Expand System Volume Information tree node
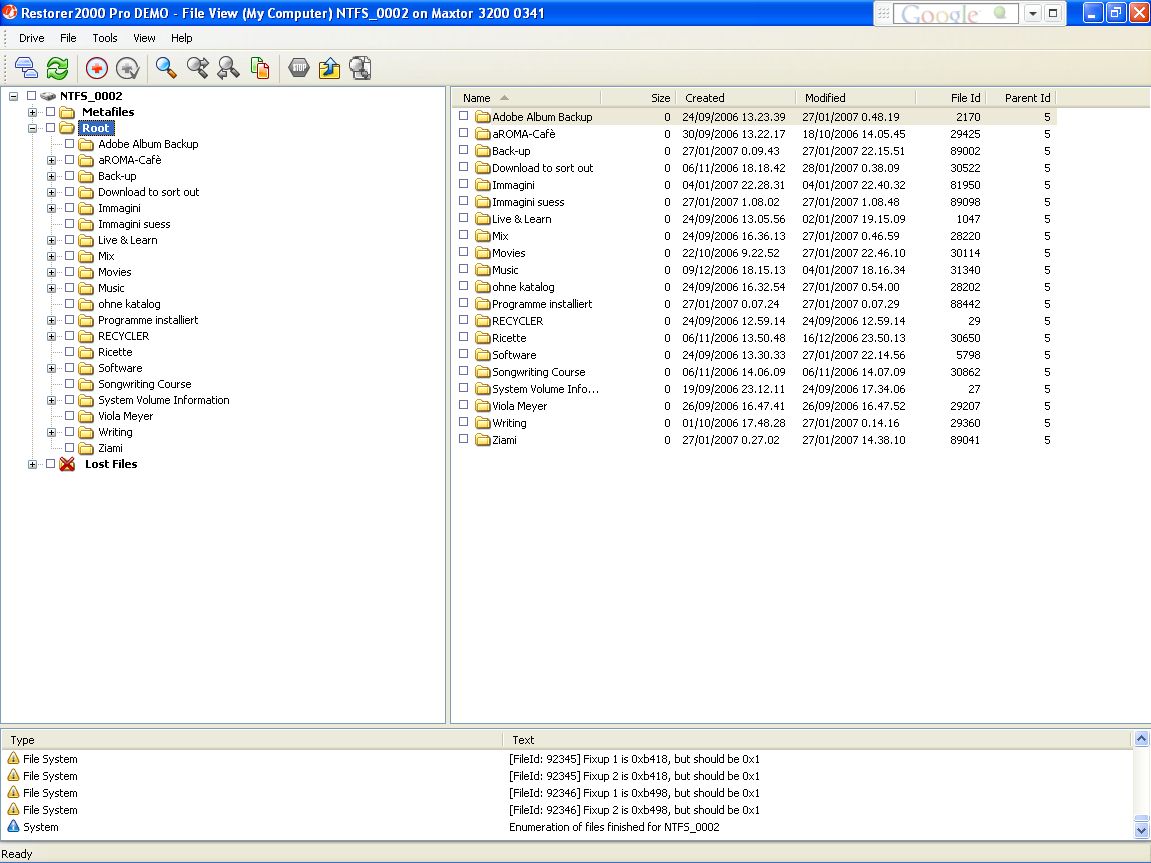 click(51, 401)
